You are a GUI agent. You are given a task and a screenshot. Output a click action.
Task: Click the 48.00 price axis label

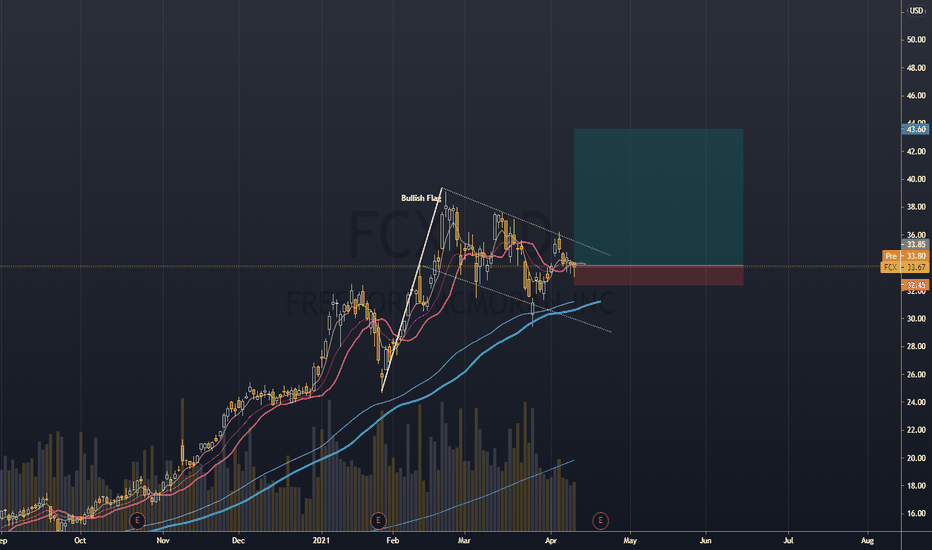(x=916, y=68)
